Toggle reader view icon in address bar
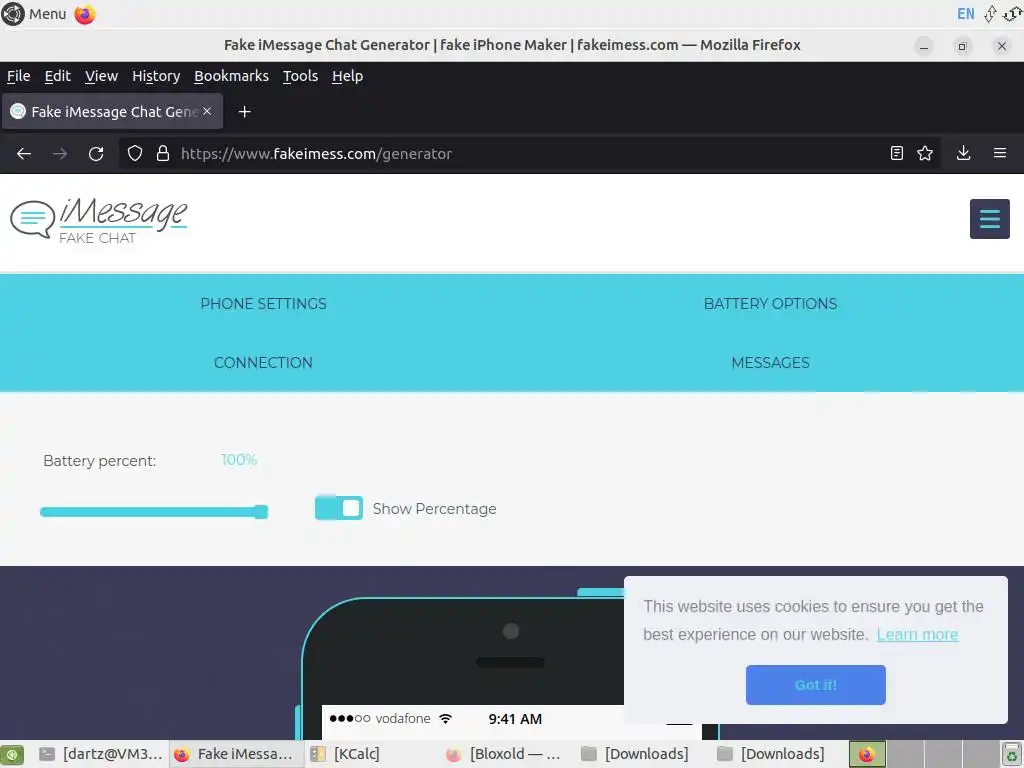 click(x=897, y=153)
